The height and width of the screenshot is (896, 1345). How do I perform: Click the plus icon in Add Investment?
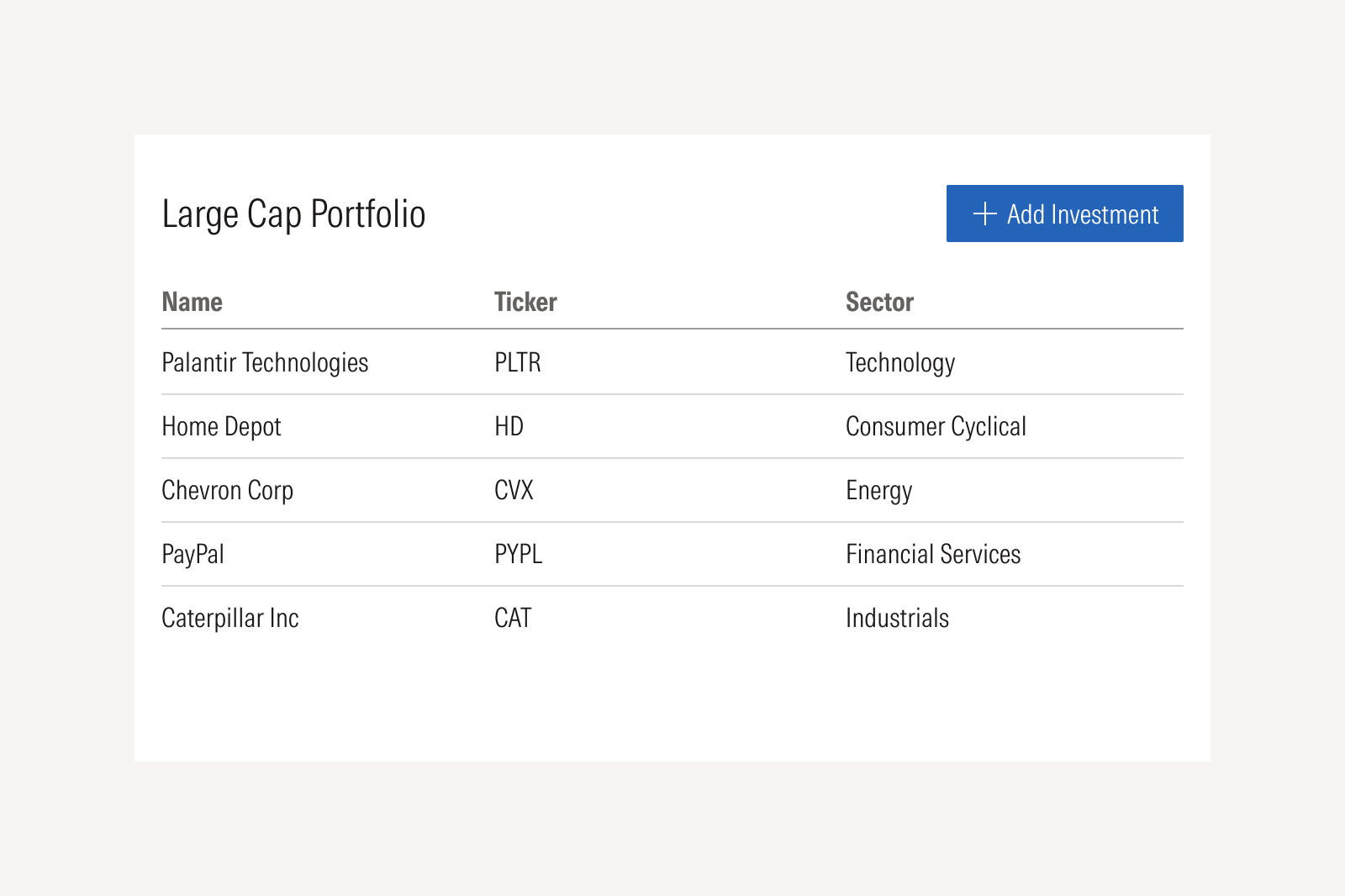pyautogui.click(x=984, y=213)
